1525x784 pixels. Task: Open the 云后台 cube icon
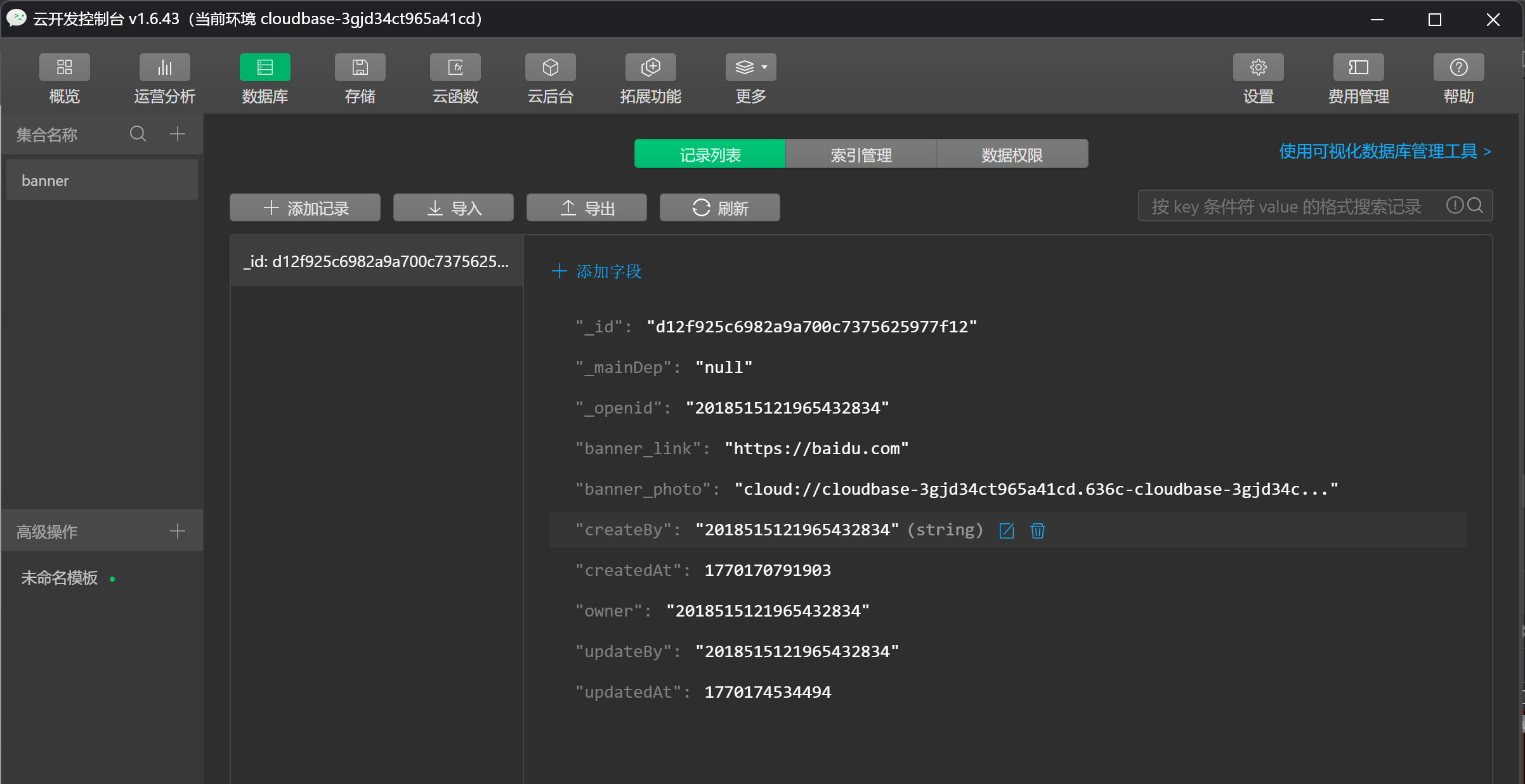(550, 68)
